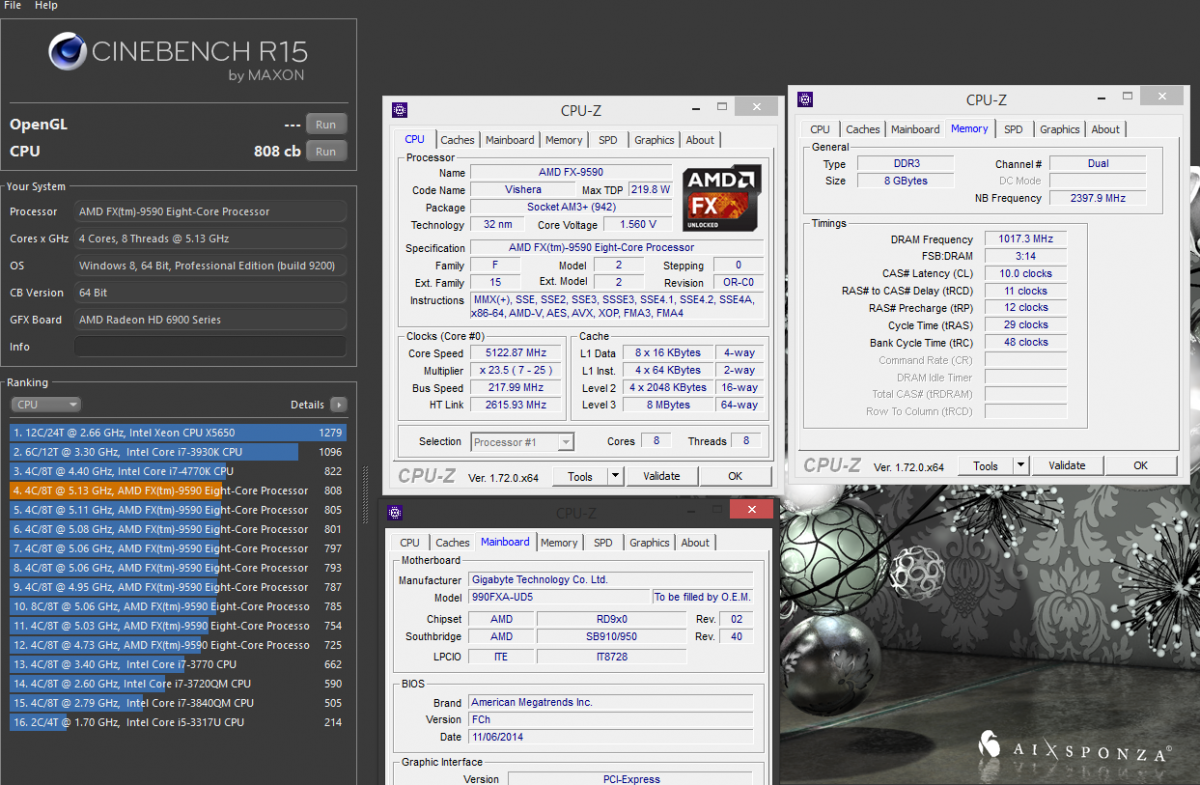The image size is (1200, 785).
Task: Click the Info input field
Action: point(210,347)
